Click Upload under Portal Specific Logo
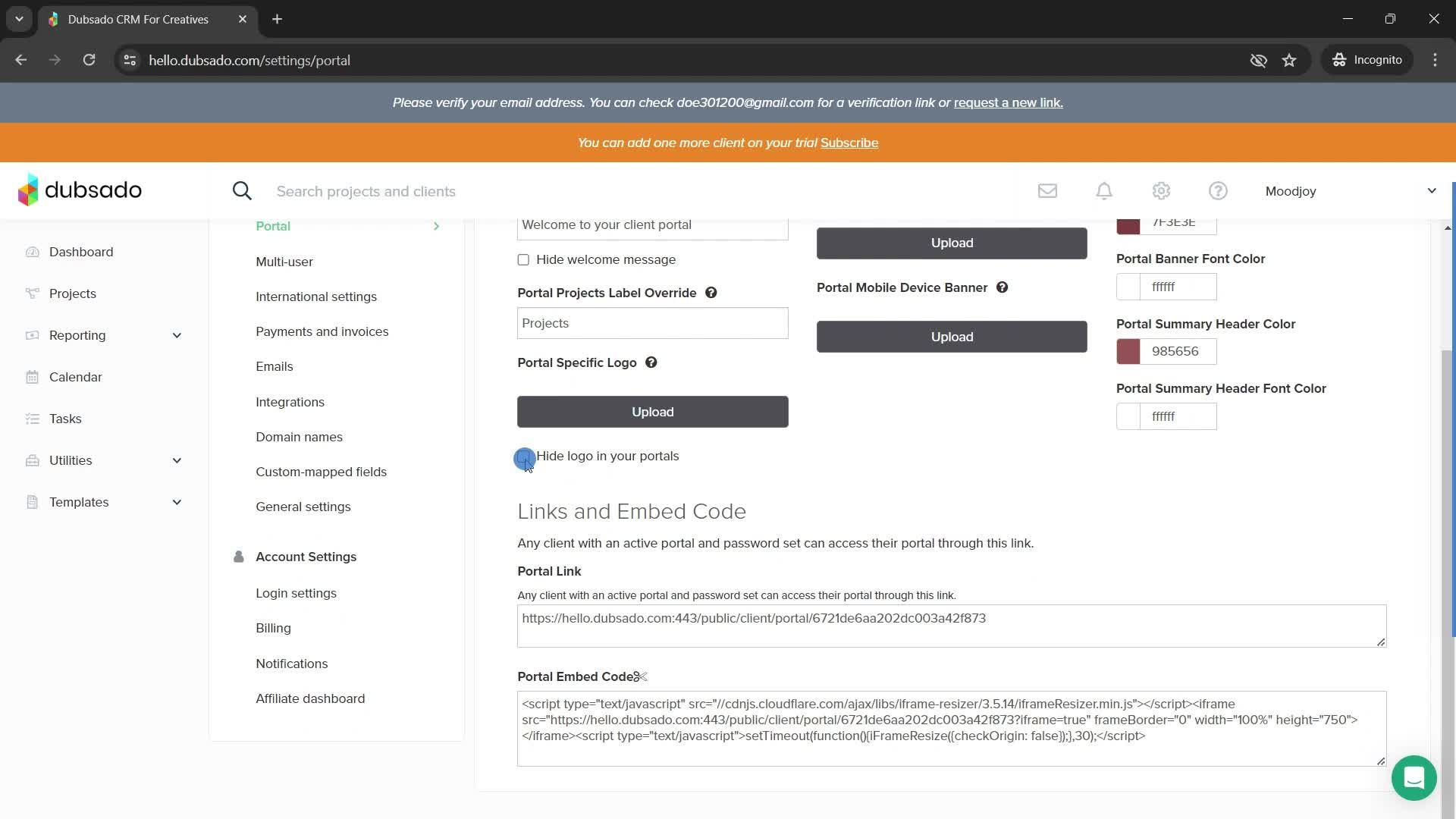Image resolution: width=1456 pixels, height=819 pixels. 652,412
